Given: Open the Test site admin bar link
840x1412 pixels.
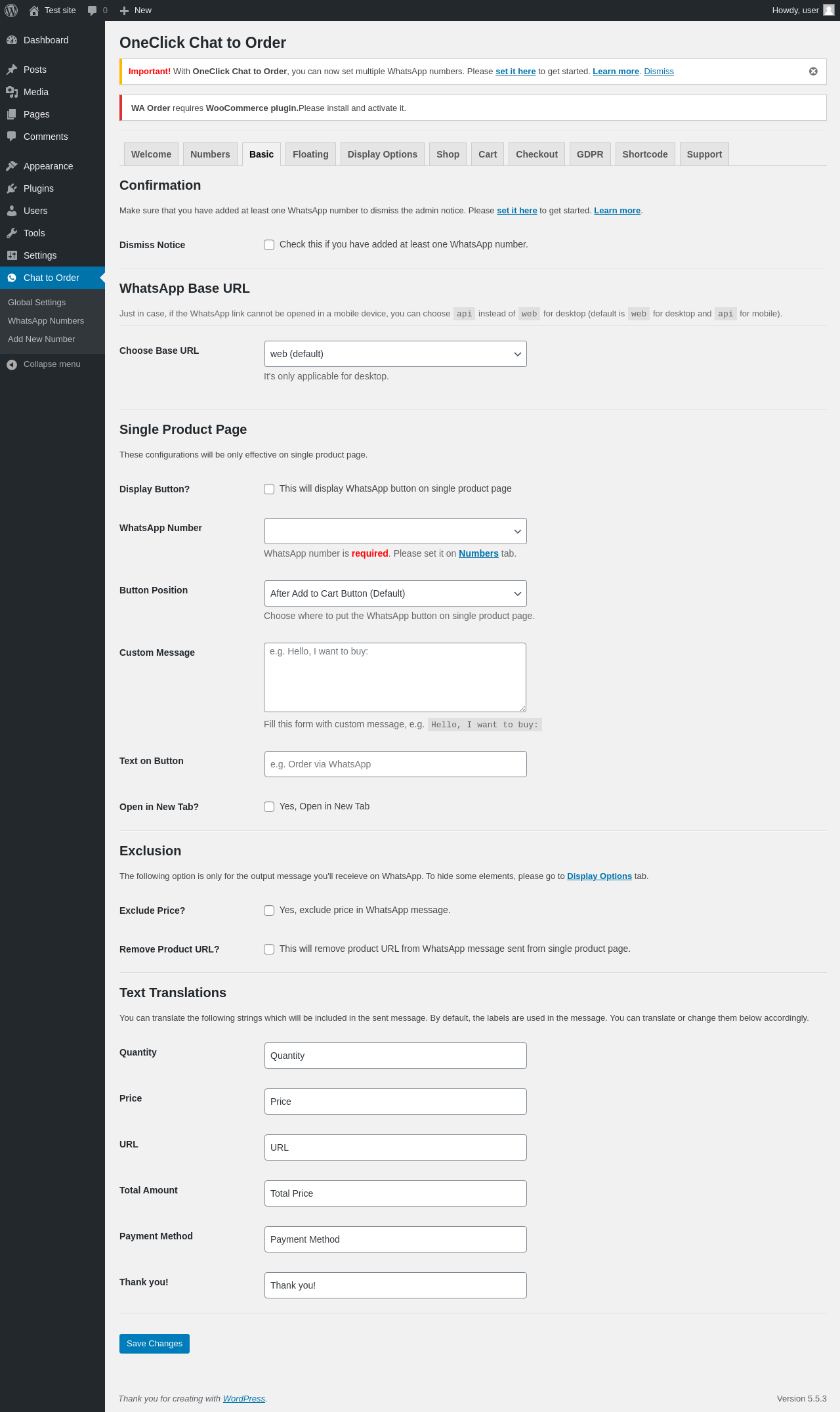Looking at the screenshot, I should 52,11.
